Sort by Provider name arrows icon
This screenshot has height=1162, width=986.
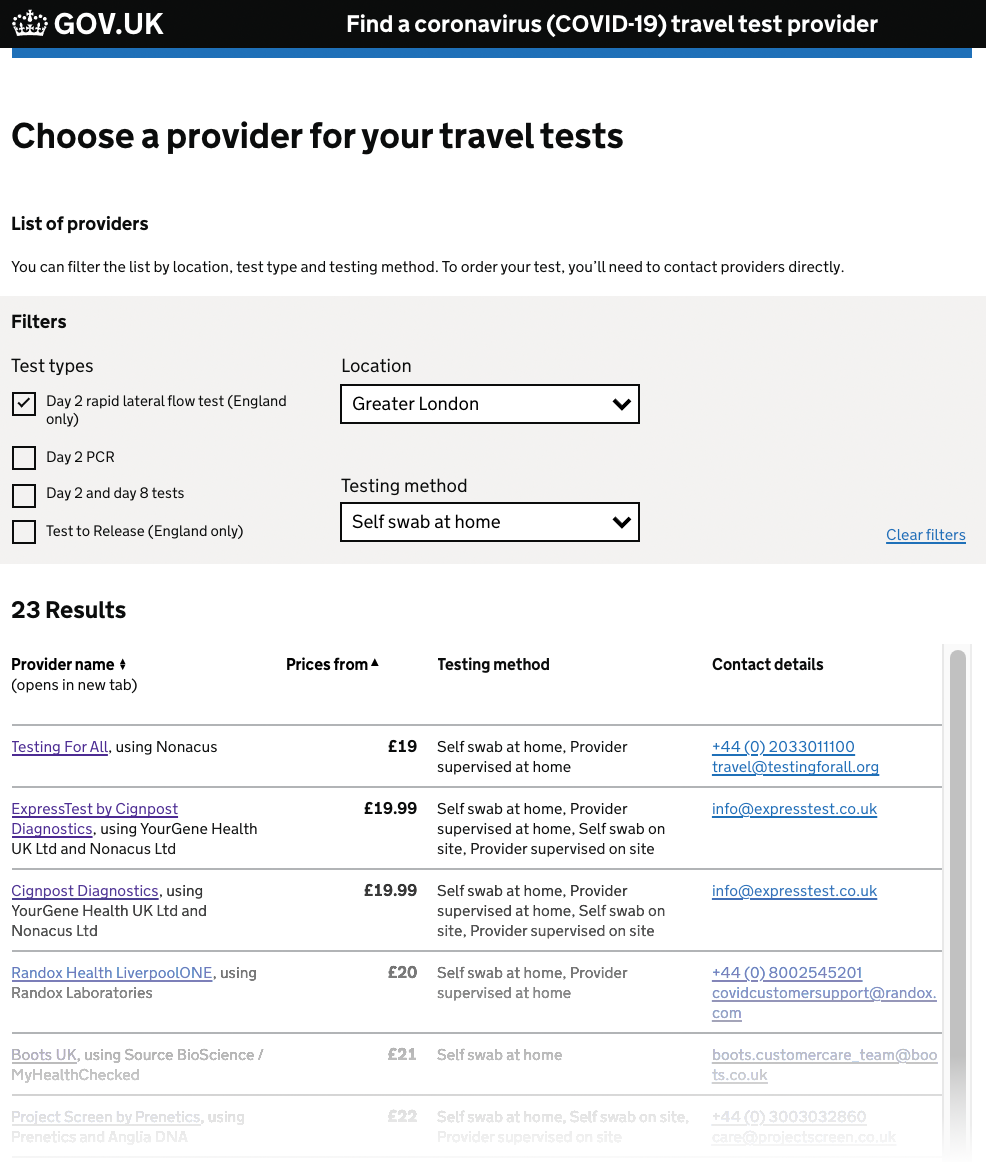[123, 665]
